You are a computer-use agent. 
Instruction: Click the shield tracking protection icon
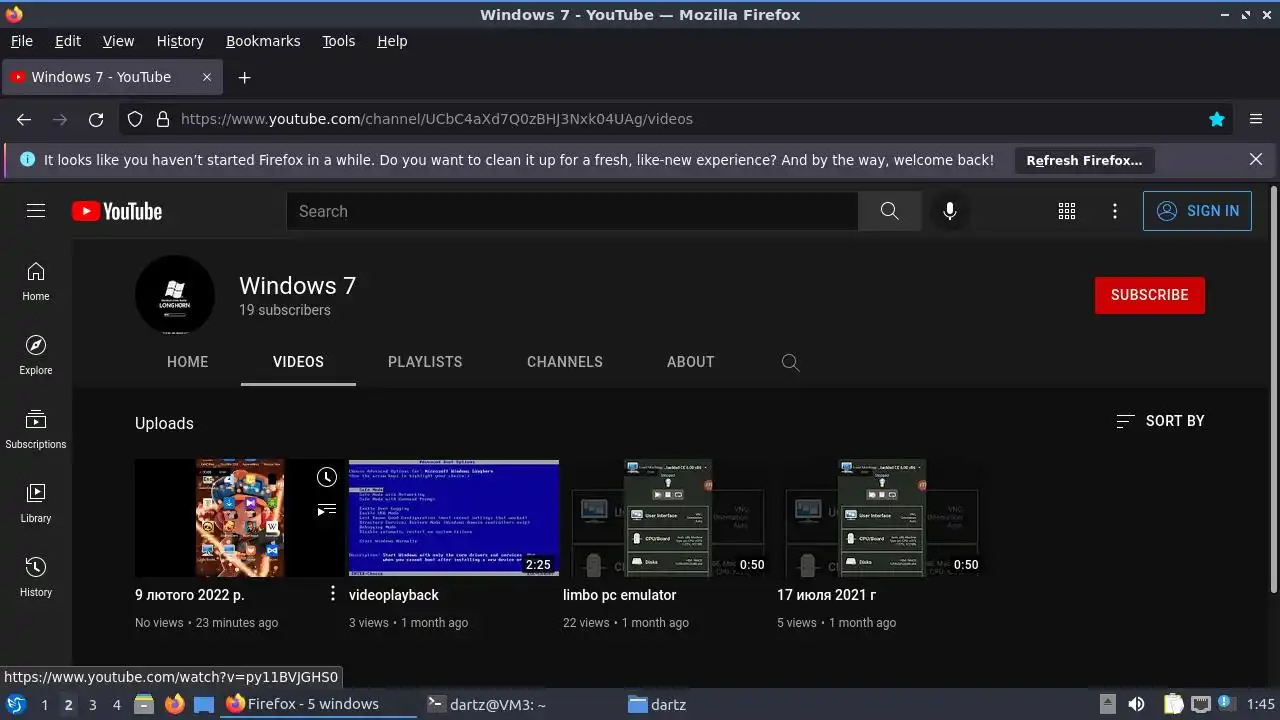135,119
